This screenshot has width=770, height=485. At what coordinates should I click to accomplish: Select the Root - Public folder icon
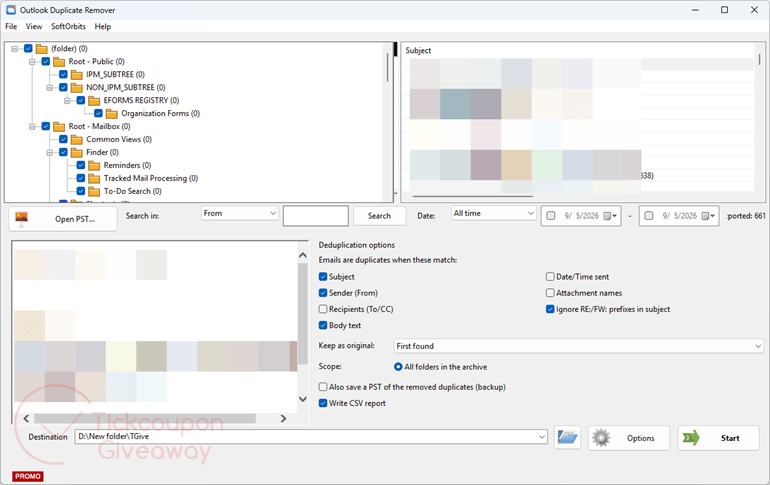point(59,61)
